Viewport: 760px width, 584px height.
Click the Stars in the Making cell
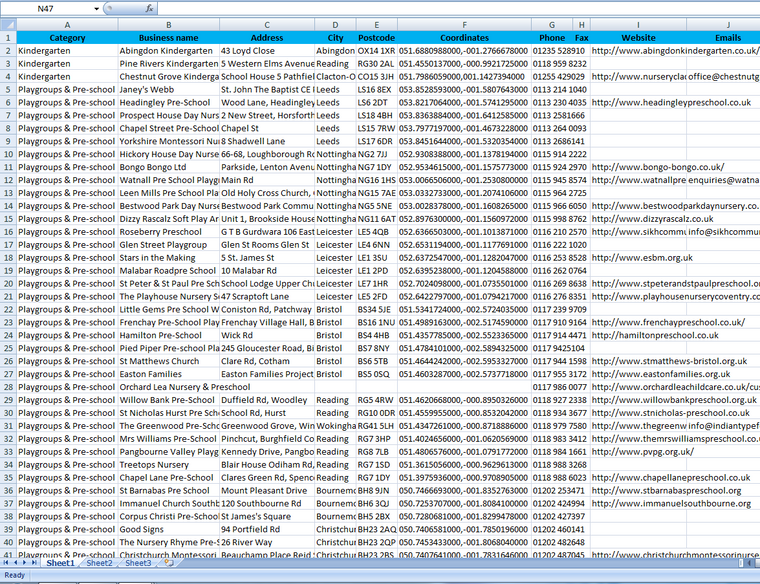click(169, 258)
